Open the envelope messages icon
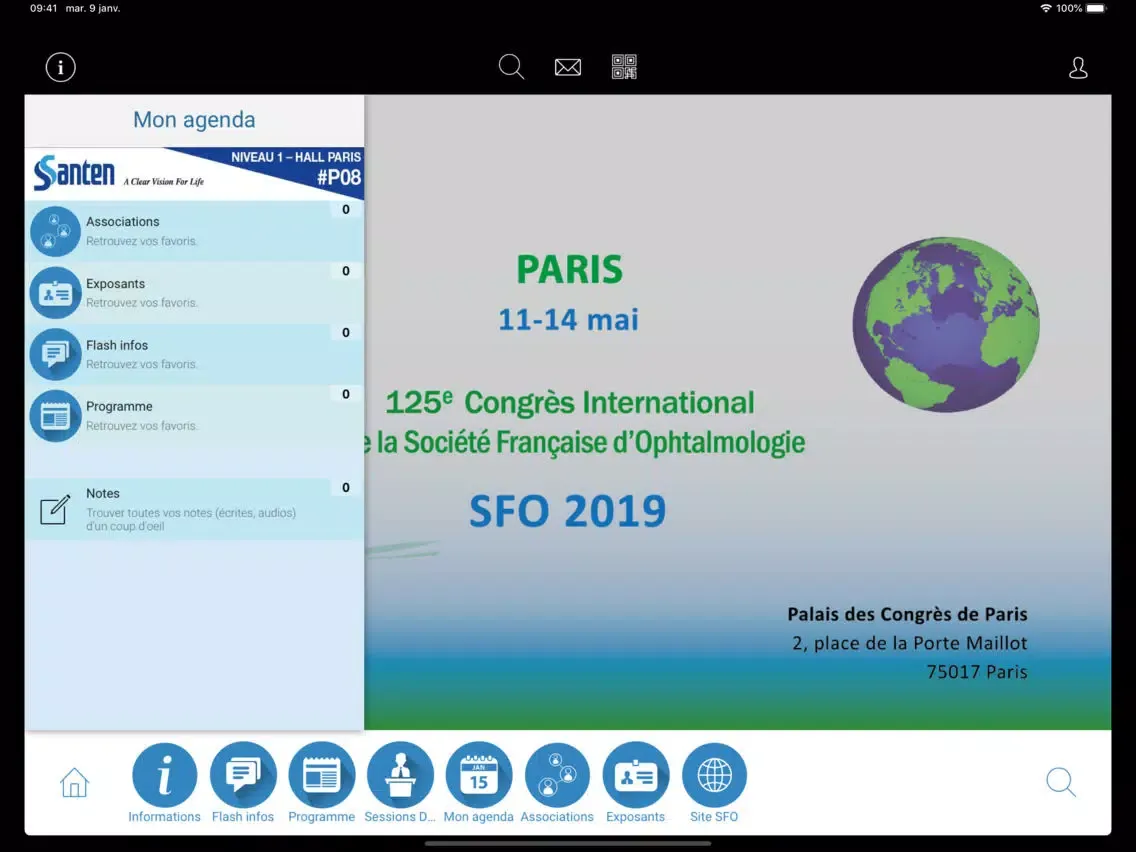This screenshot has width=1136, height=852. click(x=568, y=67)
